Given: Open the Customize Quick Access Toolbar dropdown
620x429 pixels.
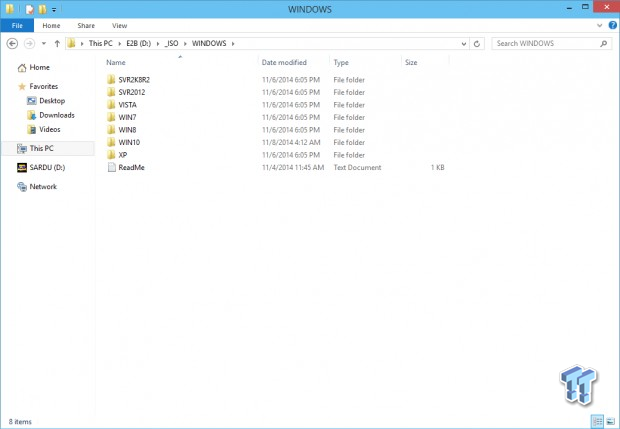Looking at the screenshot, I should pos(54,9).
